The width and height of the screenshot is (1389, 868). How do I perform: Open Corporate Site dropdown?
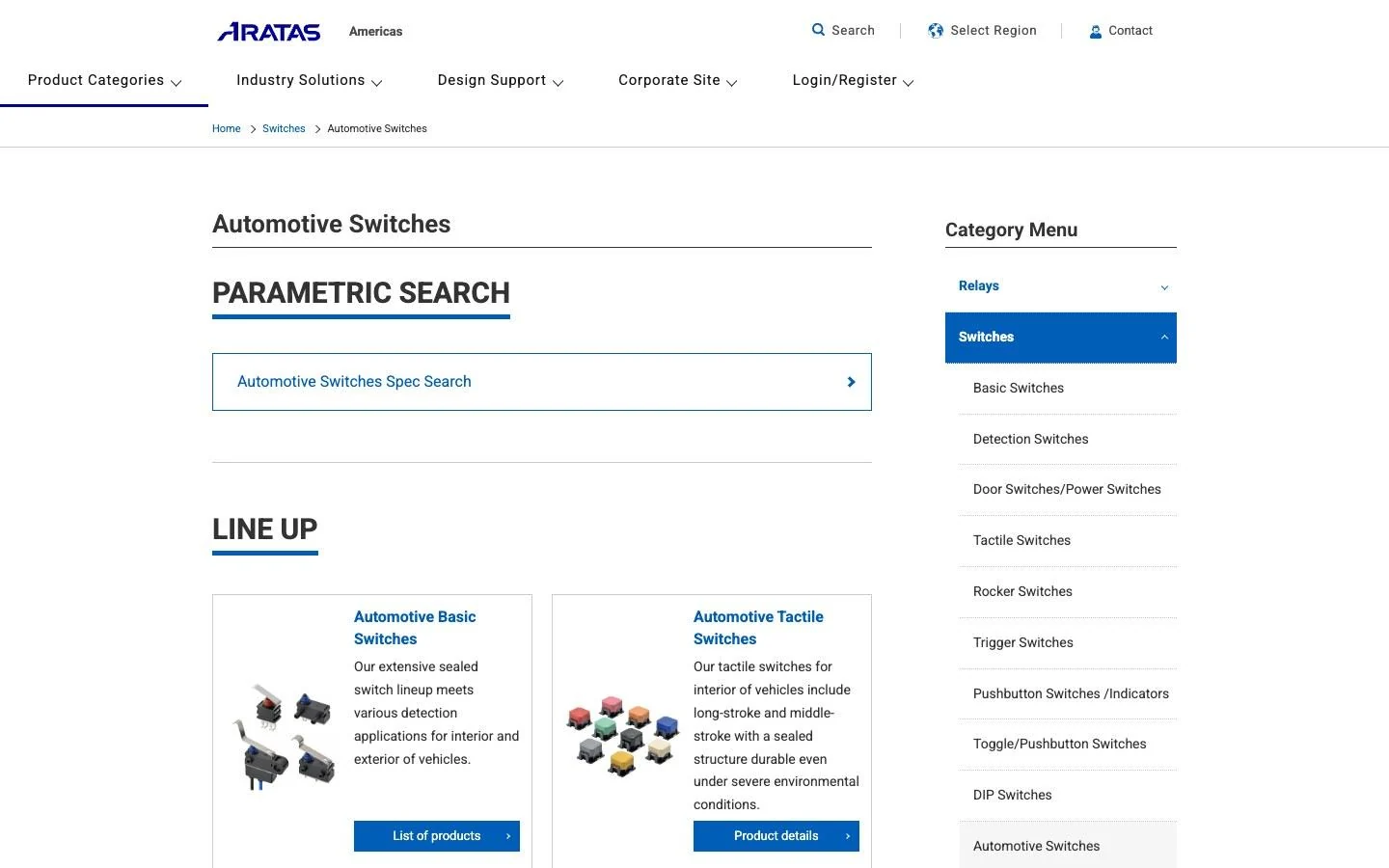click(x=677, y=81)
